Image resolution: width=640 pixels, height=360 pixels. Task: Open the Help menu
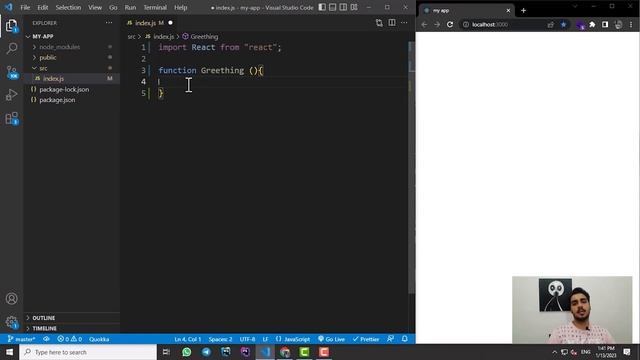180,7
